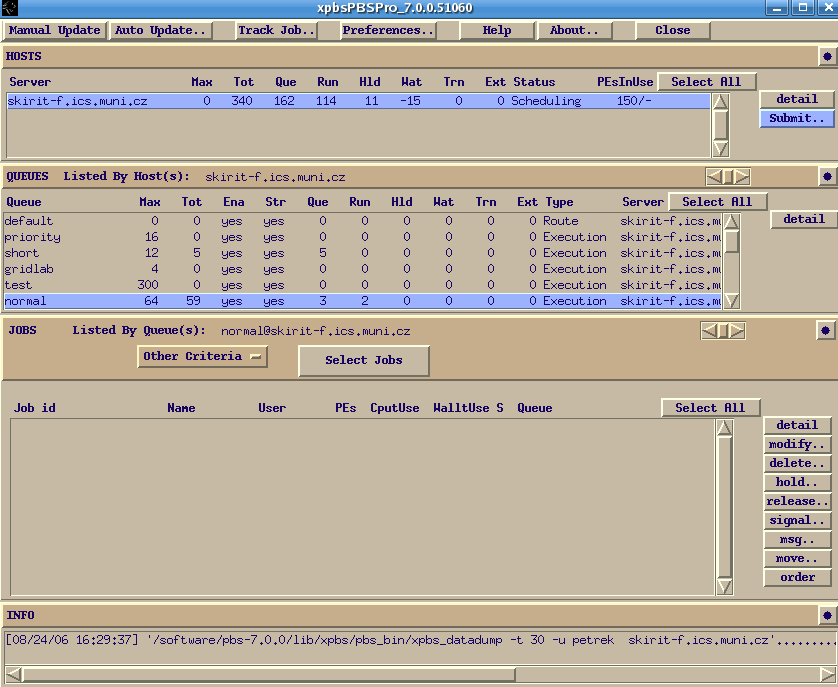Select host skirit-f.ics.muni.cz in HOSTS list
The width and height of the screenshot is (838, 687).
tap(359, 101)
